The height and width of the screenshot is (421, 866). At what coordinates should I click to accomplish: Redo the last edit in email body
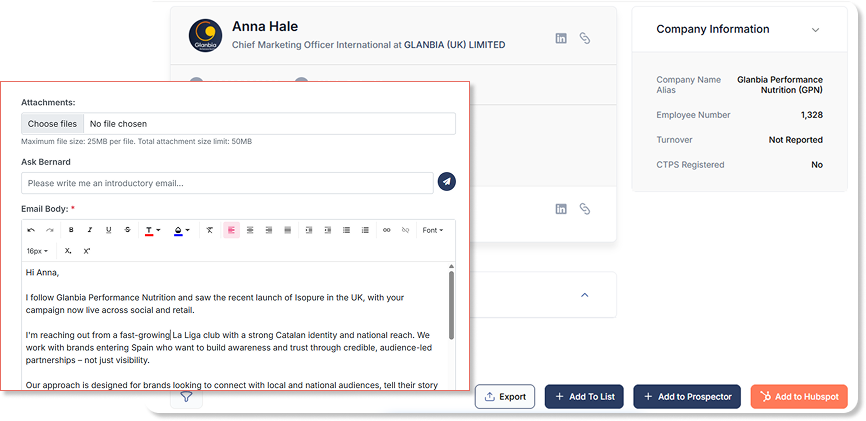(x=49, y=230)
